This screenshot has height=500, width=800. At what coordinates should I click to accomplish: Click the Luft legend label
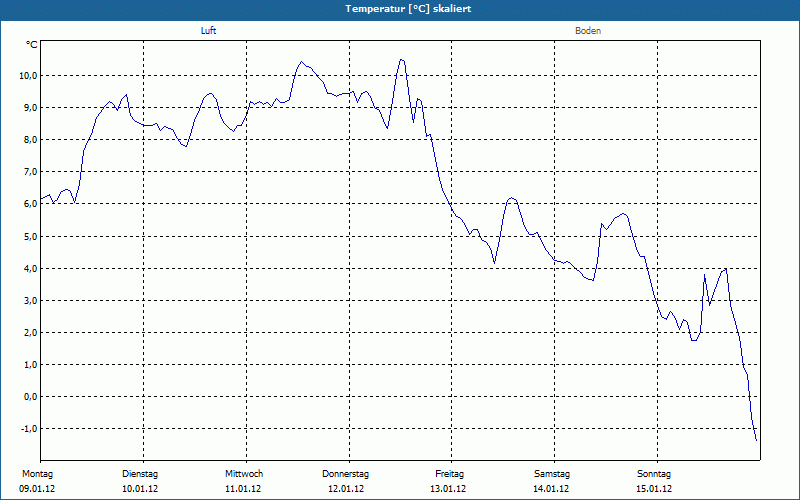tap(208, 31)
